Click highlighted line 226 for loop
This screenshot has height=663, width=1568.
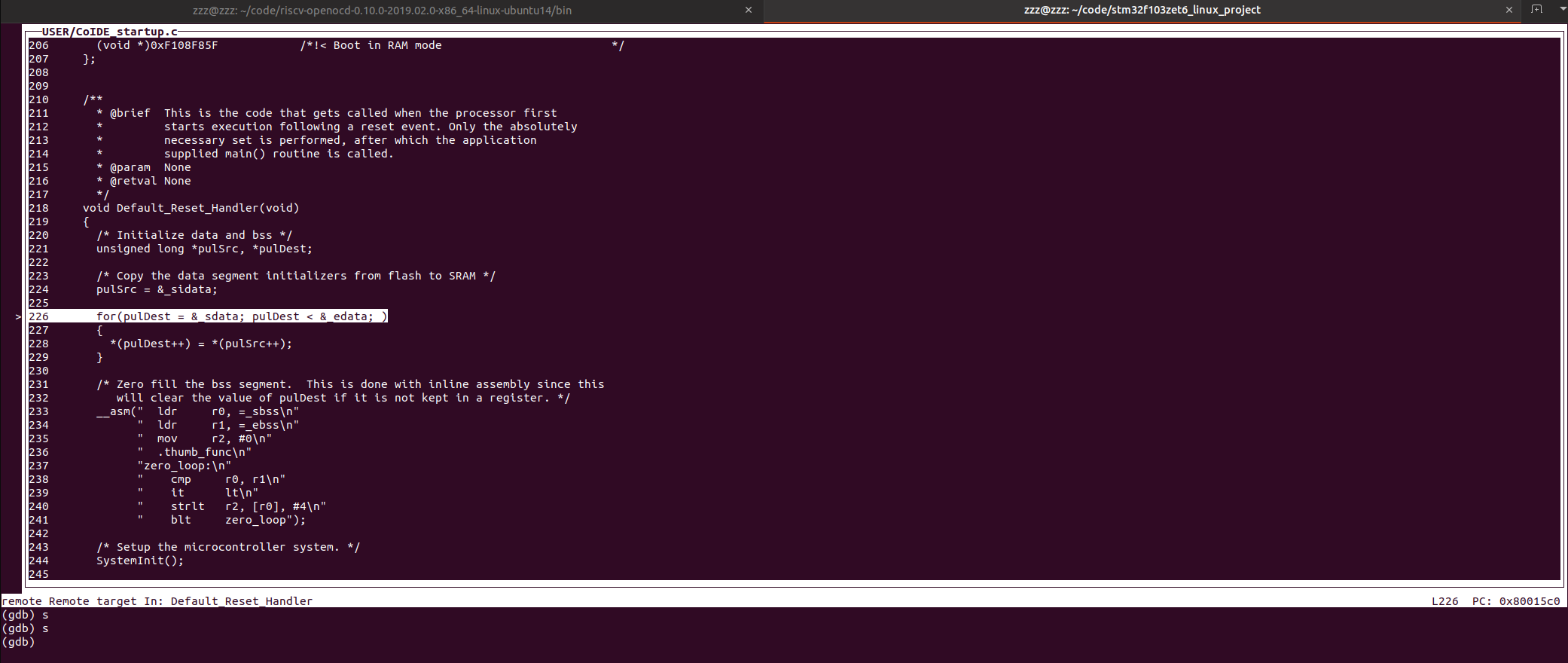click(208, 316)
